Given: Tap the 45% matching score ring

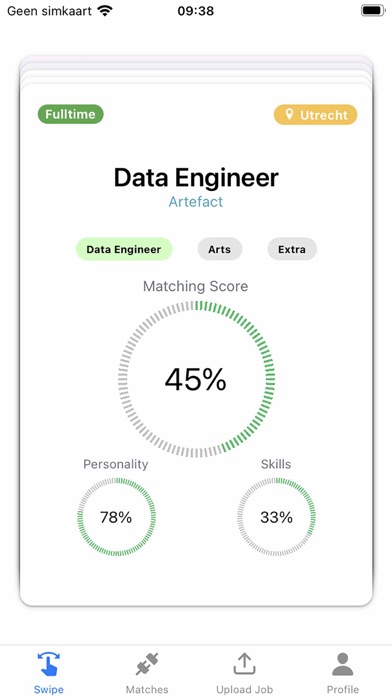Looking at the screenshot, I should click(196, 380).
